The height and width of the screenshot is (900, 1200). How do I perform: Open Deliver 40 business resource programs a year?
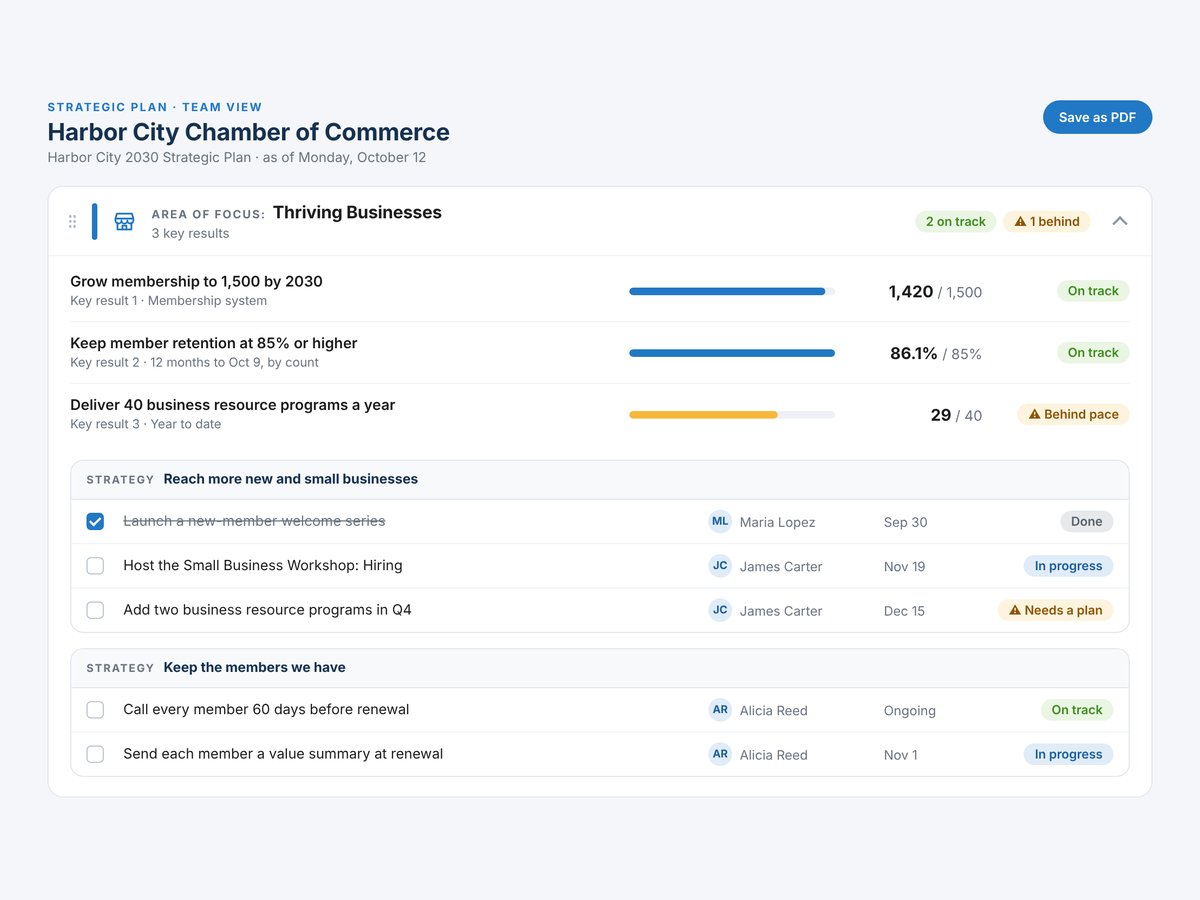(x=232, y=405)
